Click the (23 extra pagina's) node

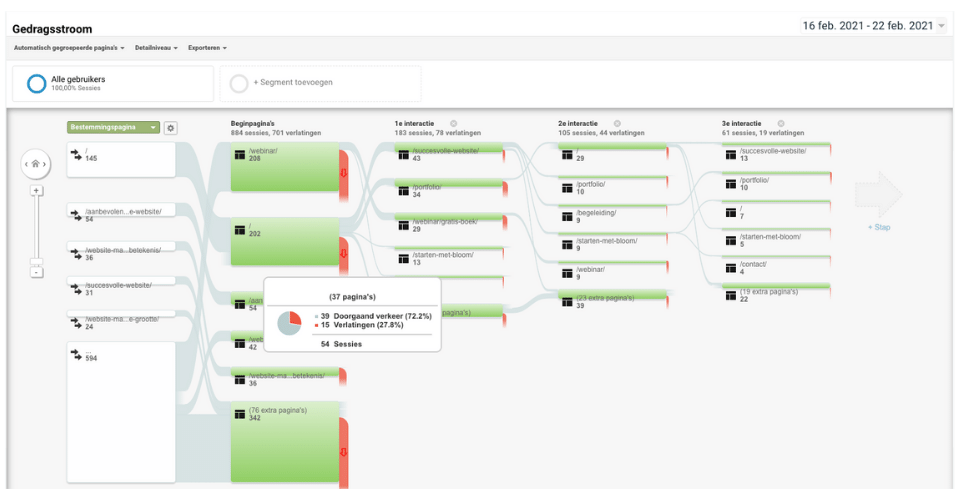pyautogui.click(x=612, y=294)
